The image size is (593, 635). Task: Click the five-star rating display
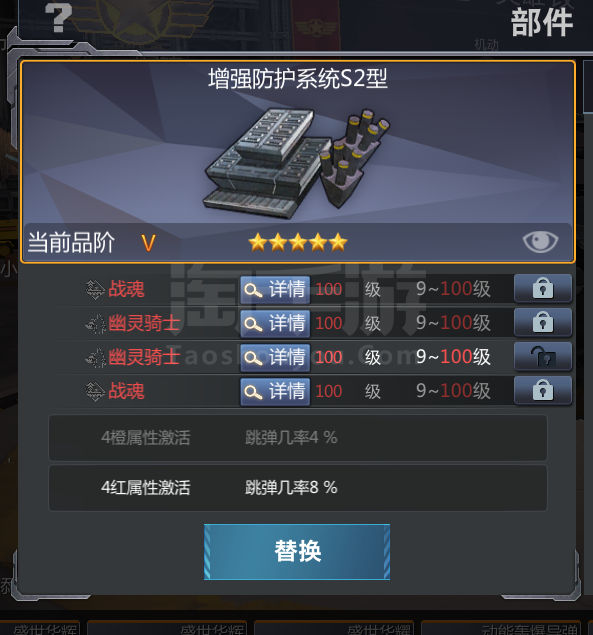click(298, 243)
